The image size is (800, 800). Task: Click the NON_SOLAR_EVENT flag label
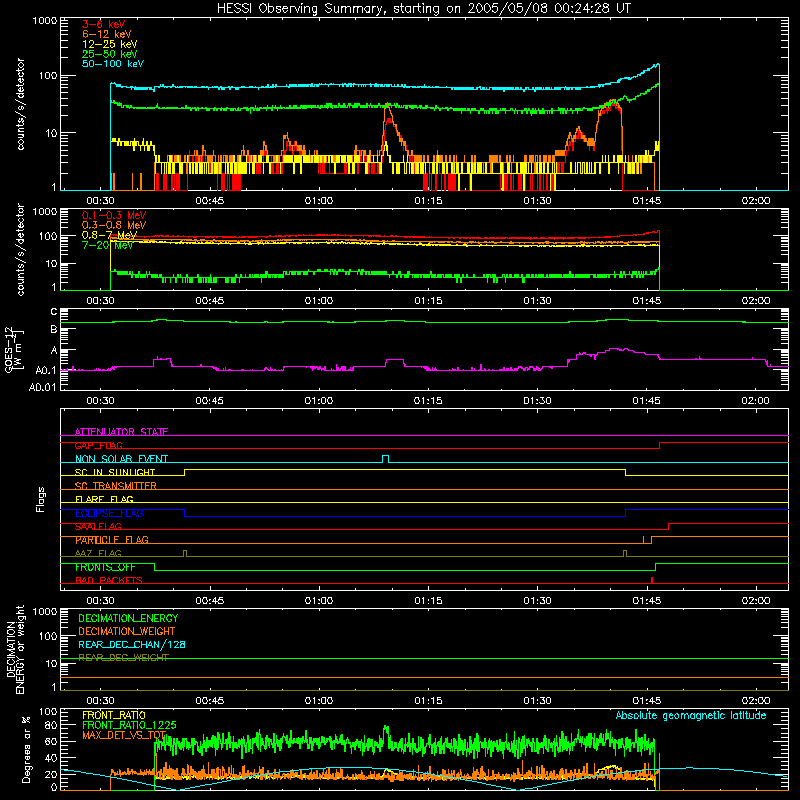coord(121,459)
